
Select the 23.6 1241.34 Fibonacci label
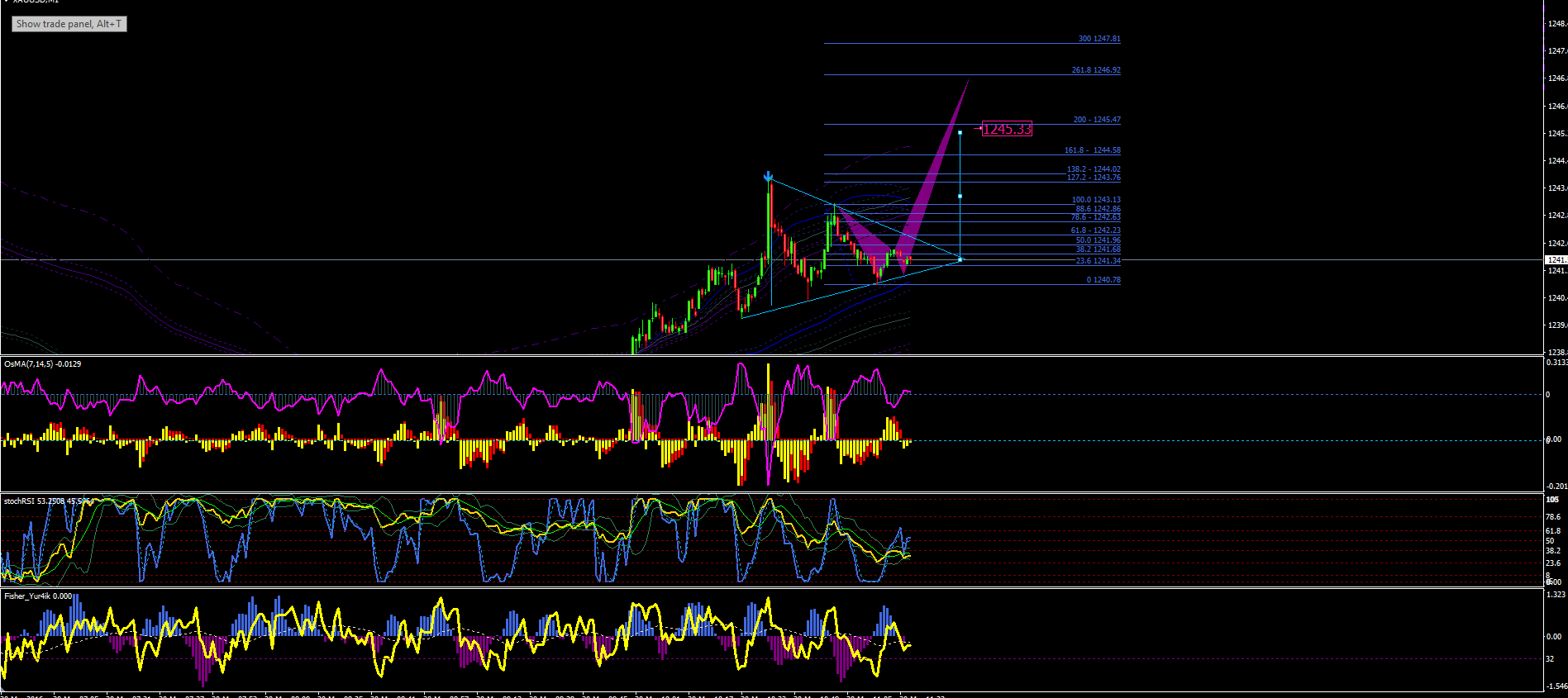click(1098, 261)
